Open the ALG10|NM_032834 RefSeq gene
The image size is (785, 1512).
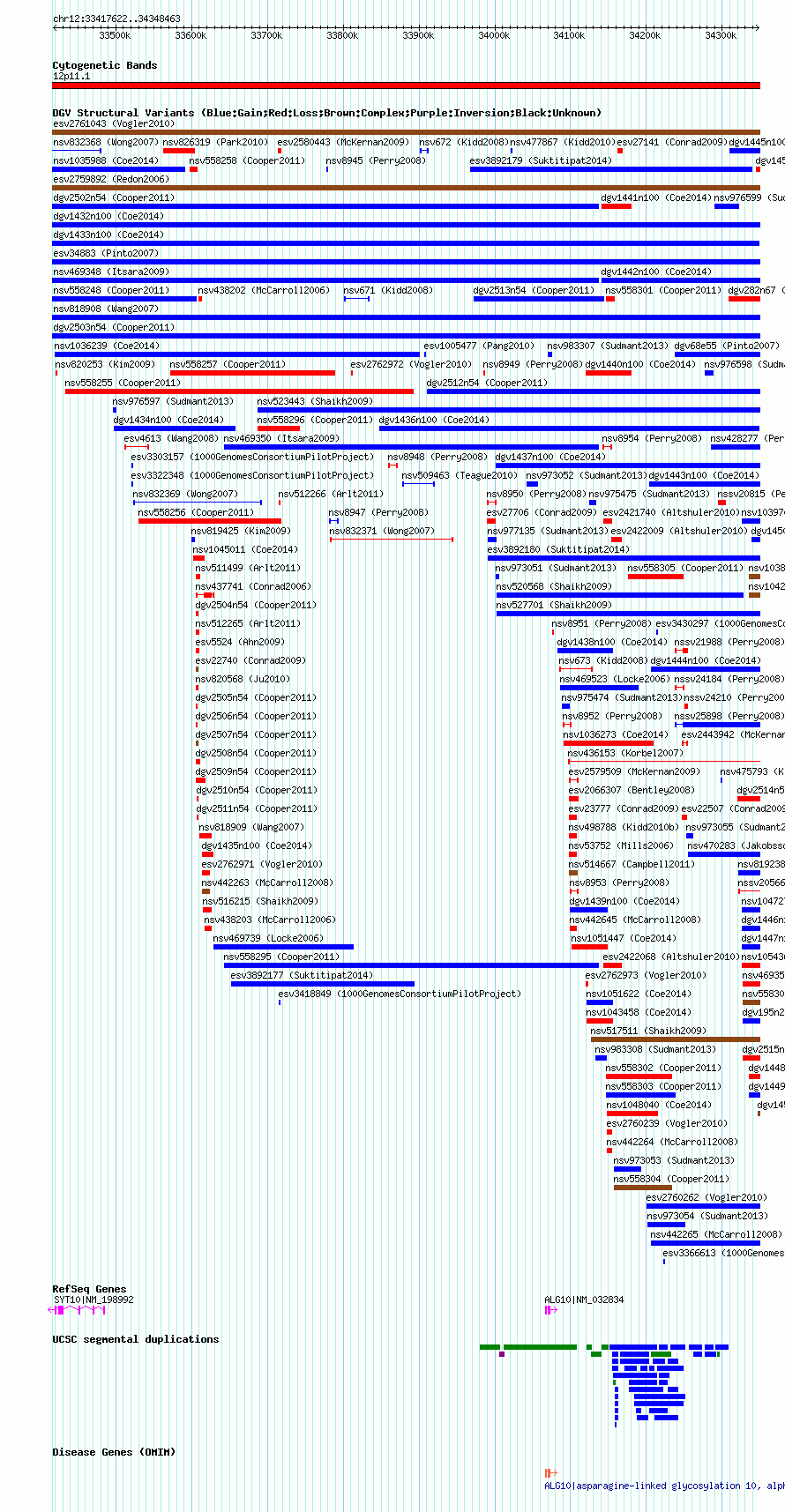(584, 1300)
